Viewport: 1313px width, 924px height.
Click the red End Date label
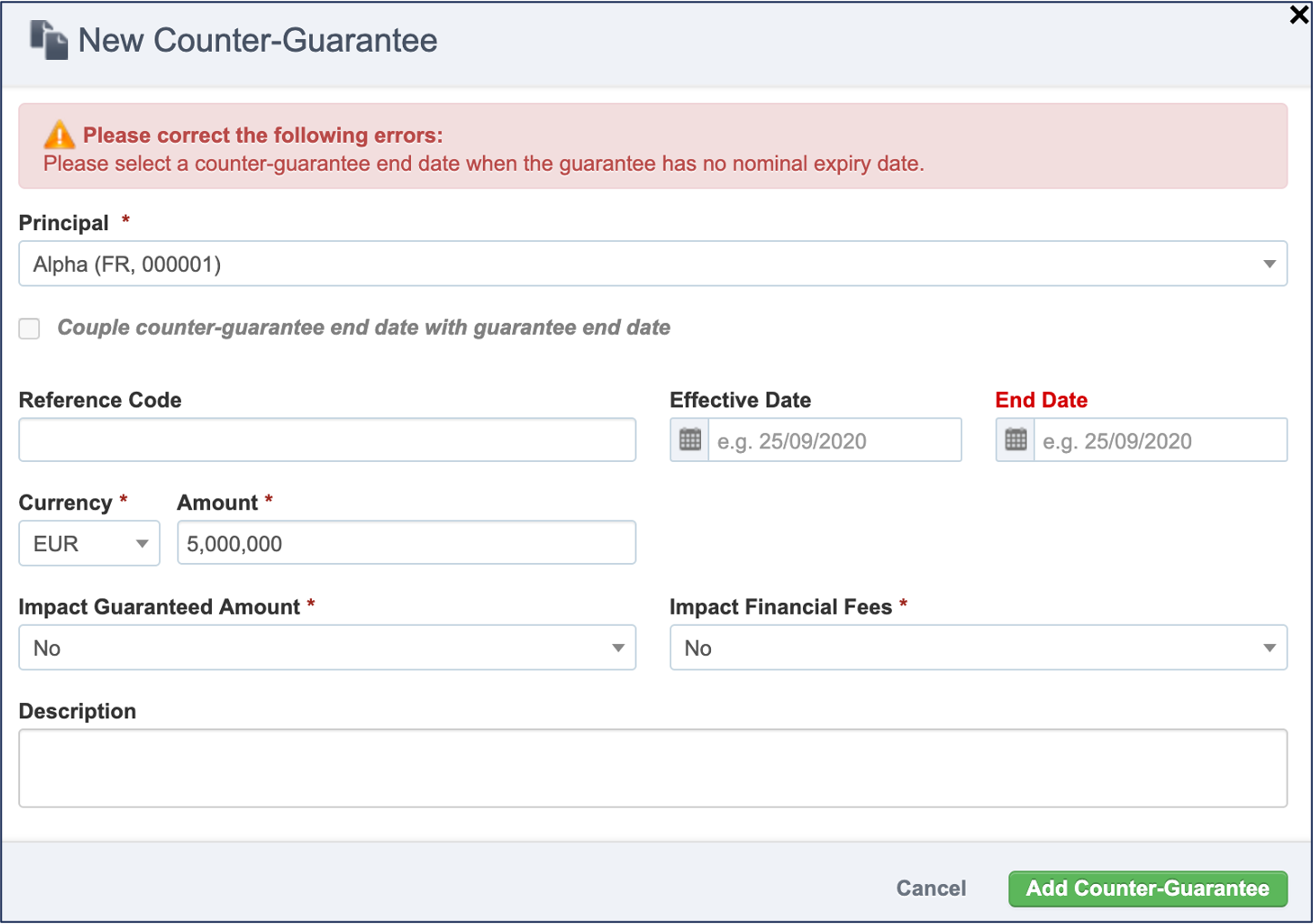[1041, 400]
